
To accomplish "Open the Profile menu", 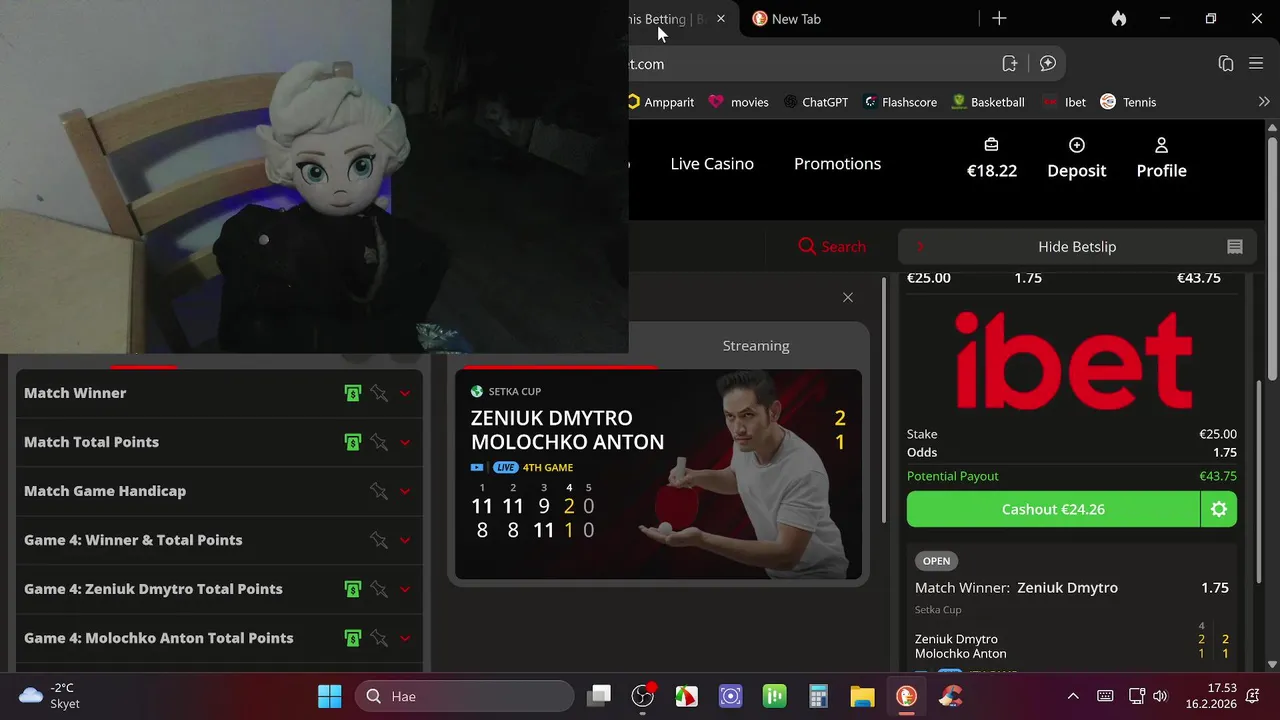I will coord(1161,158).
